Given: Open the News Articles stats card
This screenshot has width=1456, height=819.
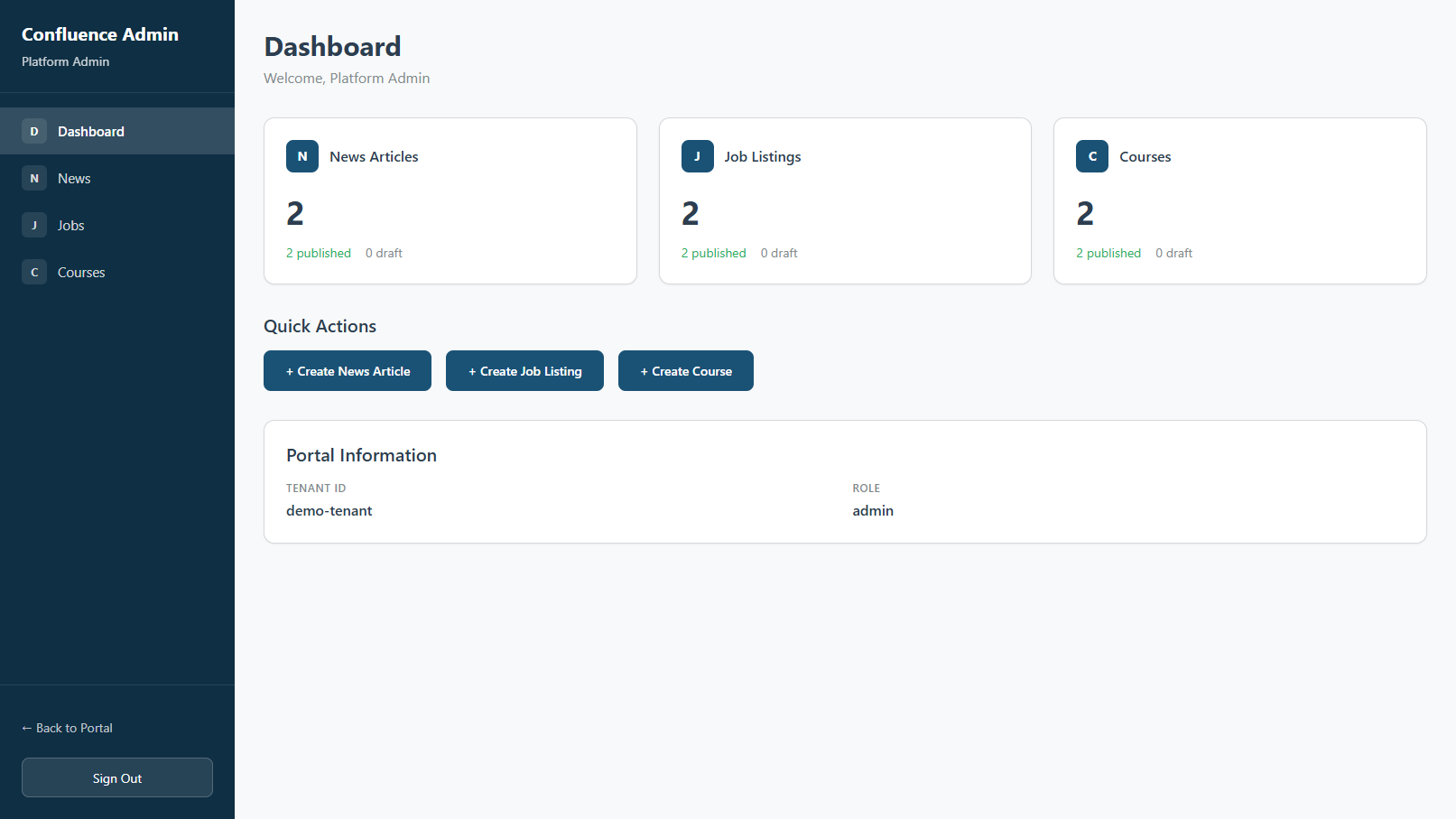Looking at the screenshot, I should click(450, 200).
